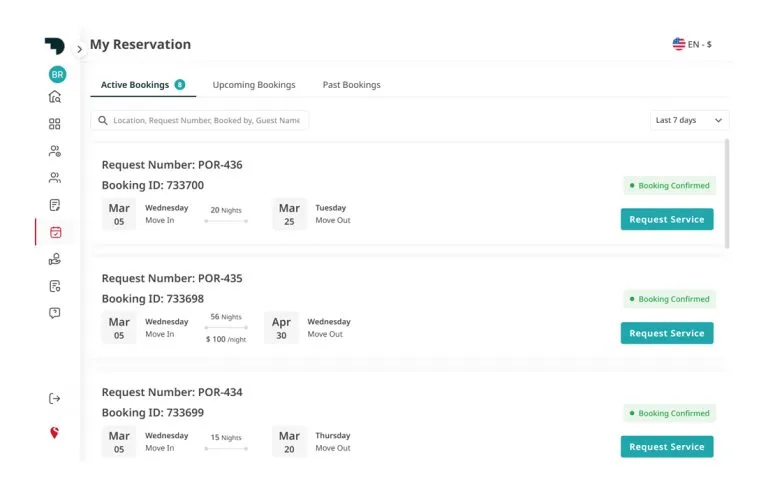
Task: Switch to the Active Bookings tab
Action: coord(143,85)
